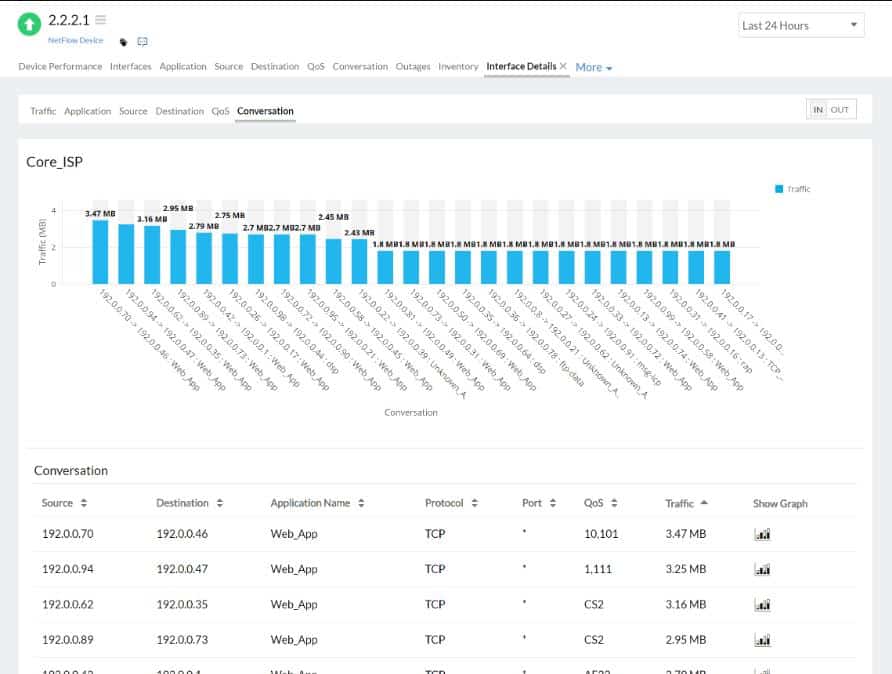Click traffic value 3.25 MB in table
This screenshot has height=674, width=892.
coord(685,569)
